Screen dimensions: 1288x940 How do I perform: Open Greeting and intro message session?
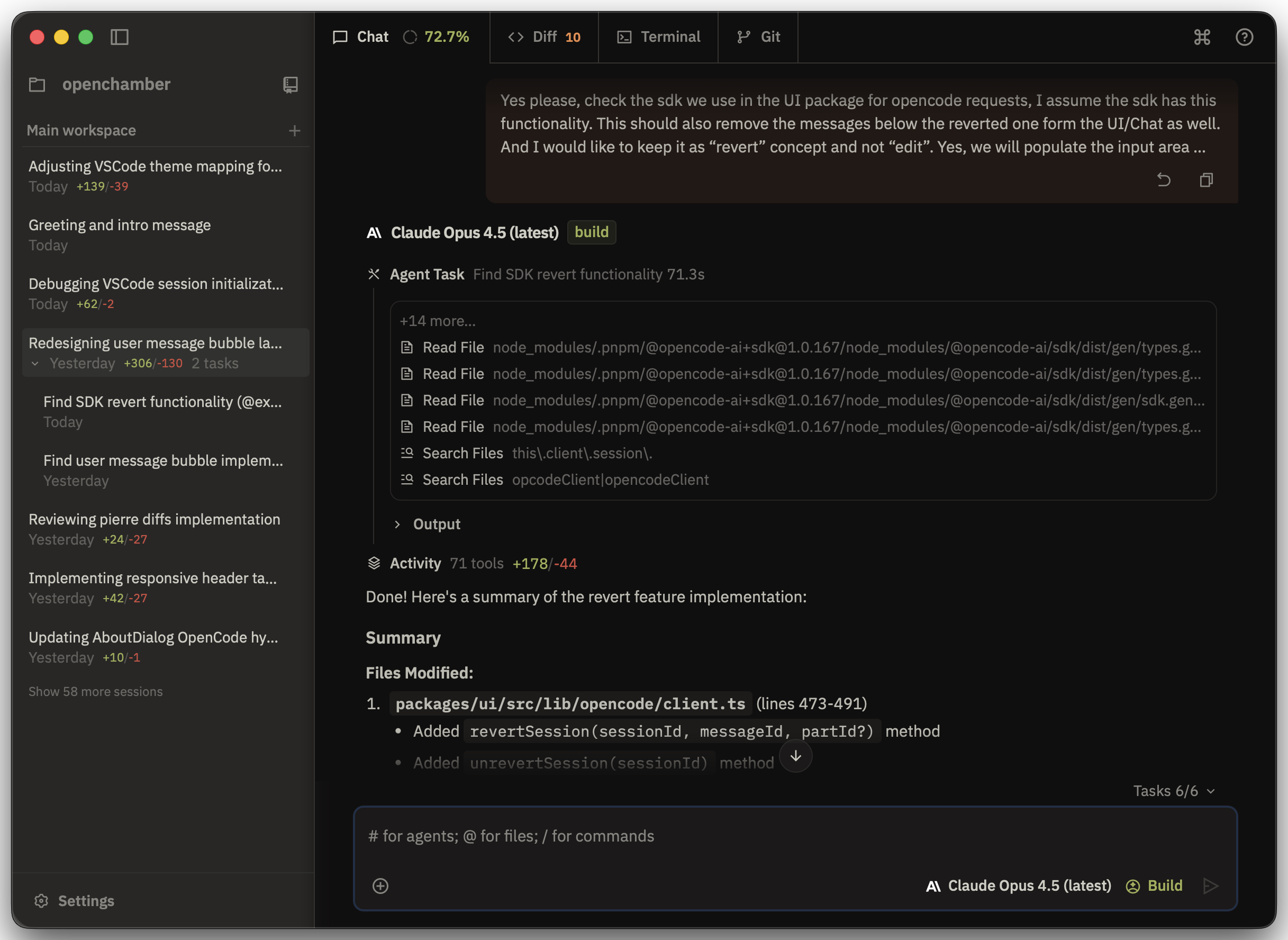pos(166,234)
